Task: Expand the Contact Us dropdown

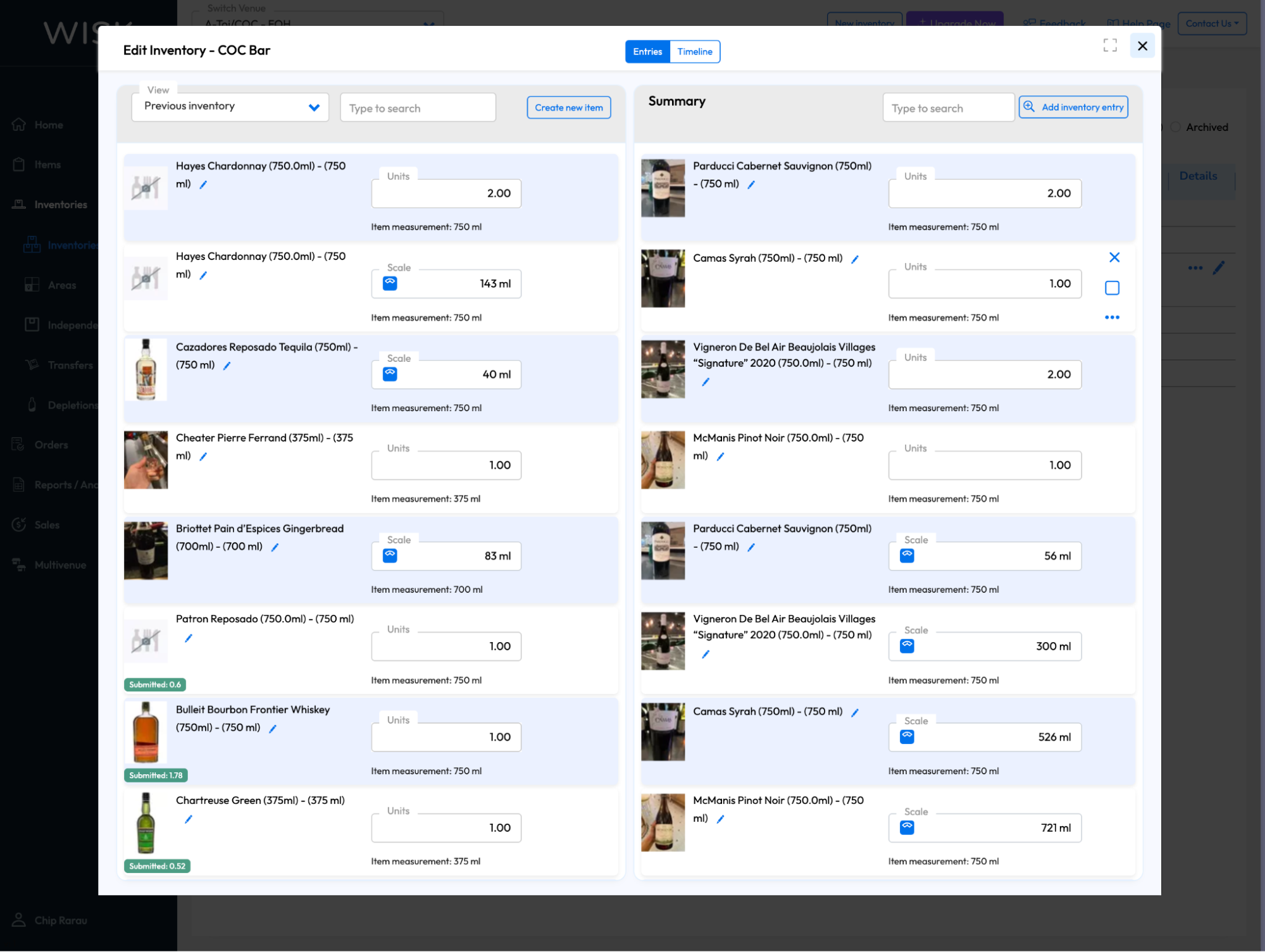Action: coord(1211,23)
